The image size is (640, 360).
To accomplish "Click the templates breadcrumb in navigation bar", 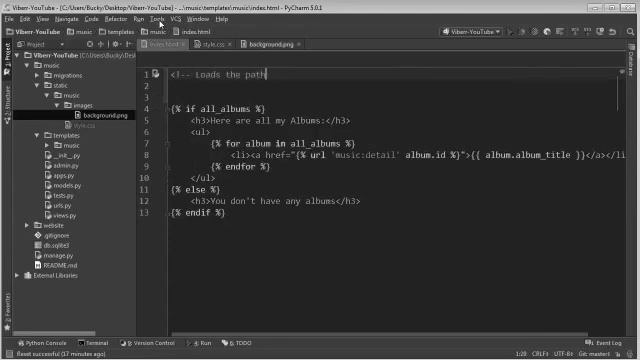I will click(116, 31).
